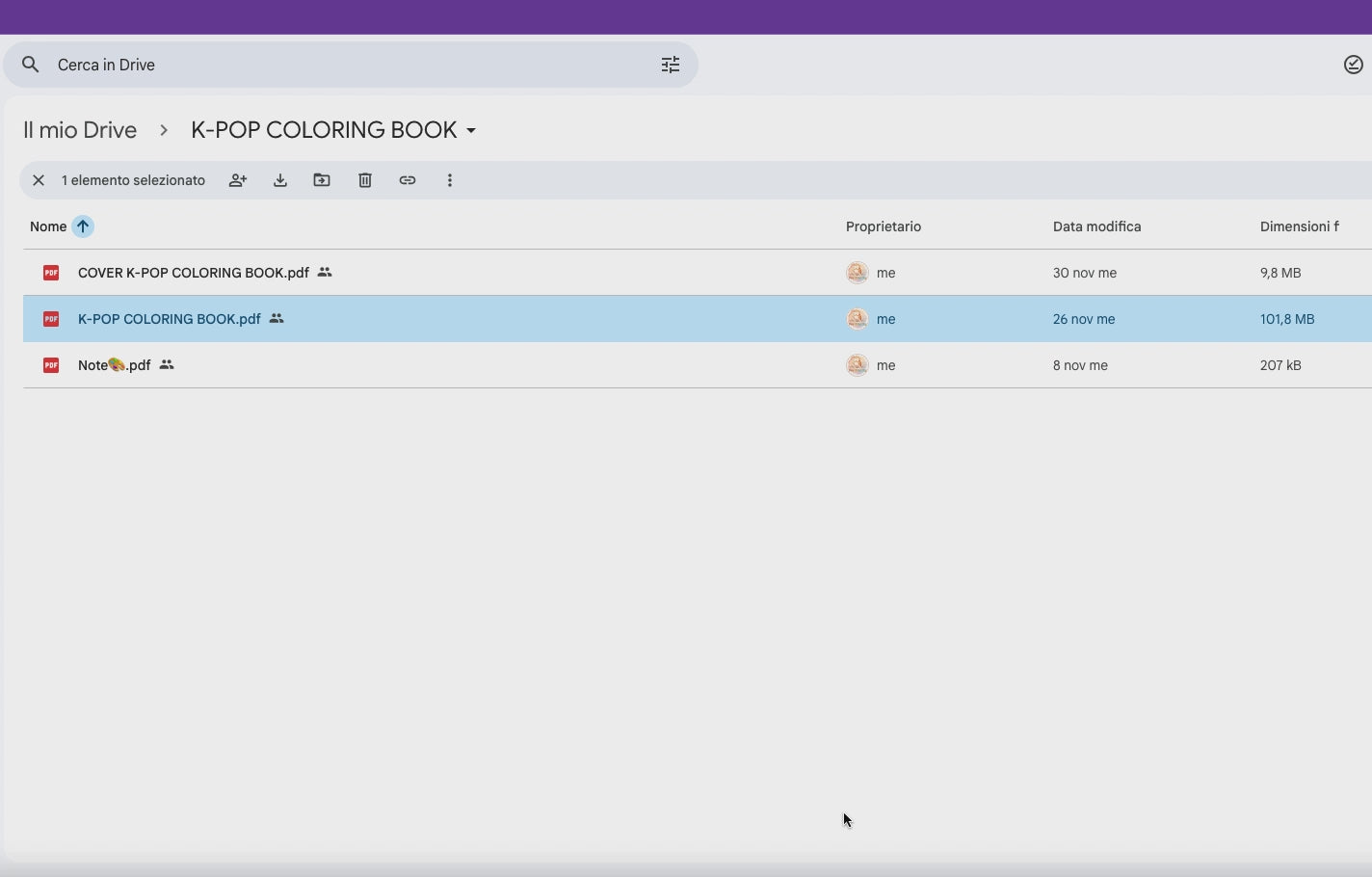
Task: Click the search magnifier icon
Action: coord(31,65)
